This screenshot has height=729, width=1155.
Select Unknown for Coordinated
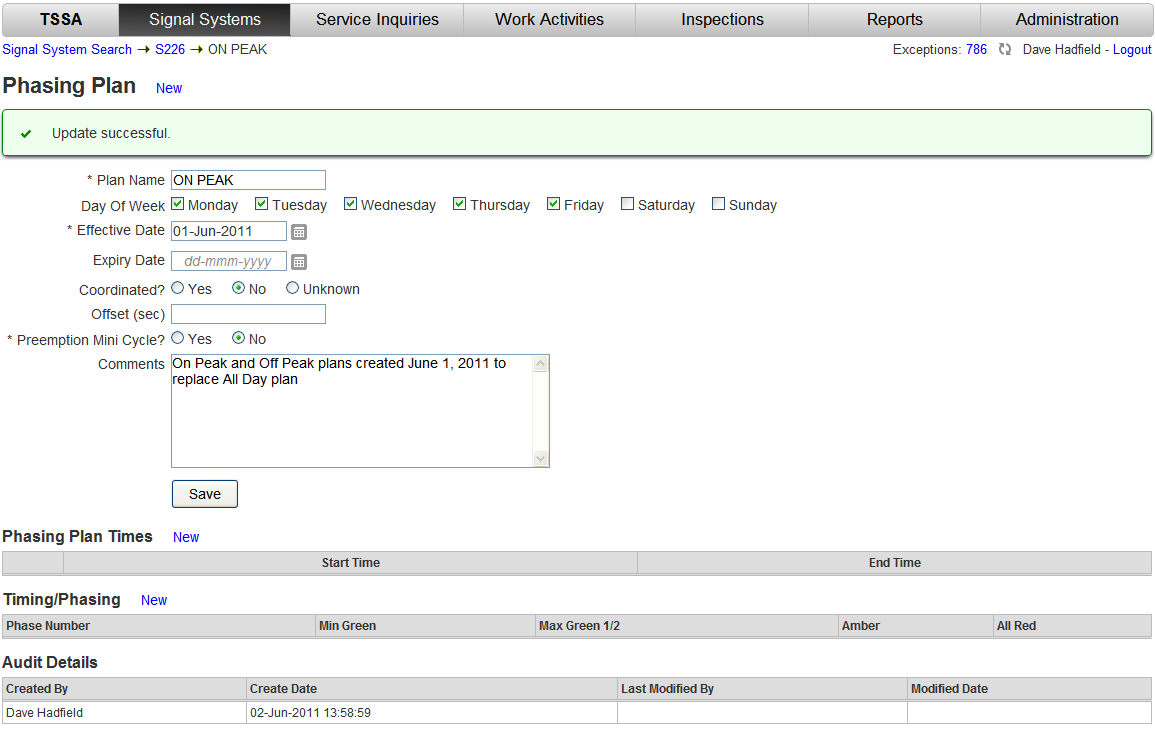[x=292, y=288]
